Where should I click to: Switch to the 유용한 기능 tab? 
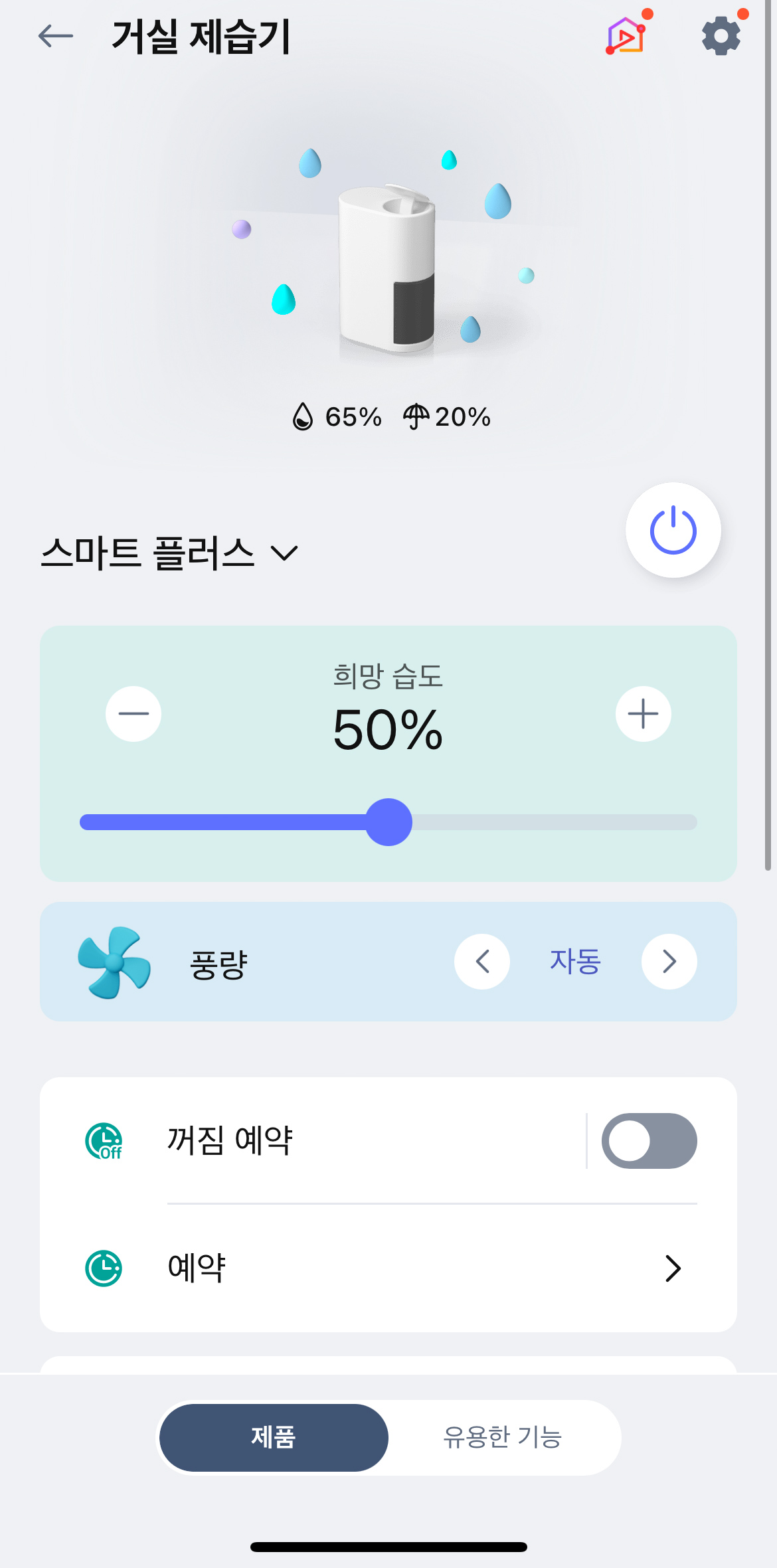point(503,1437)
